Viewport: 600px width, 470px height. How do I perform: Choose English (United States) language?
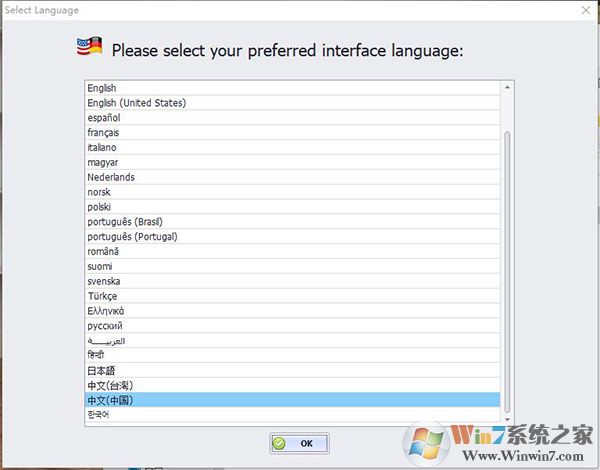pyautogui.click(x=292, y=103)
